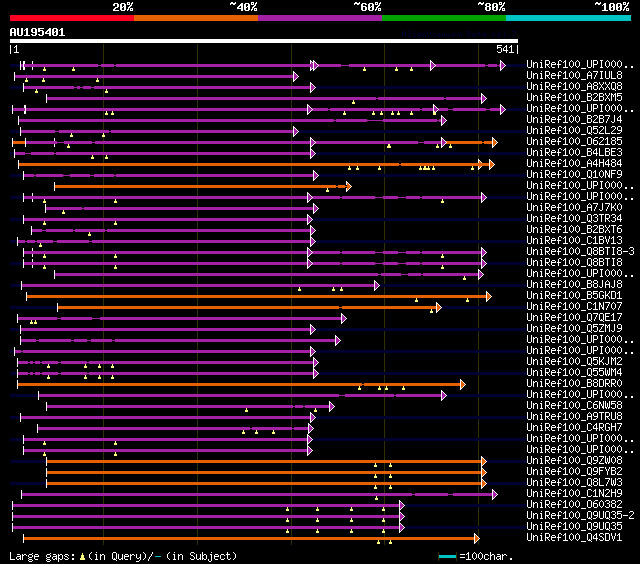Select the UniRef100_B2BXM5 label
Viewport: 640px width, 564px height.
tap(574, 98)
